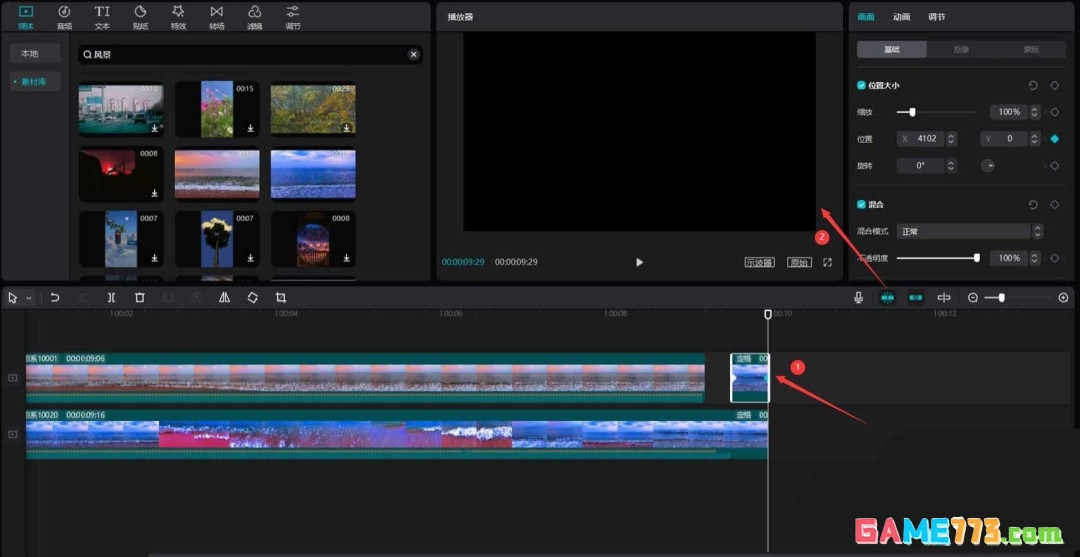Click the microphone record icon
Viewport: 1080px width, 557px height.
tap(858, 298)
